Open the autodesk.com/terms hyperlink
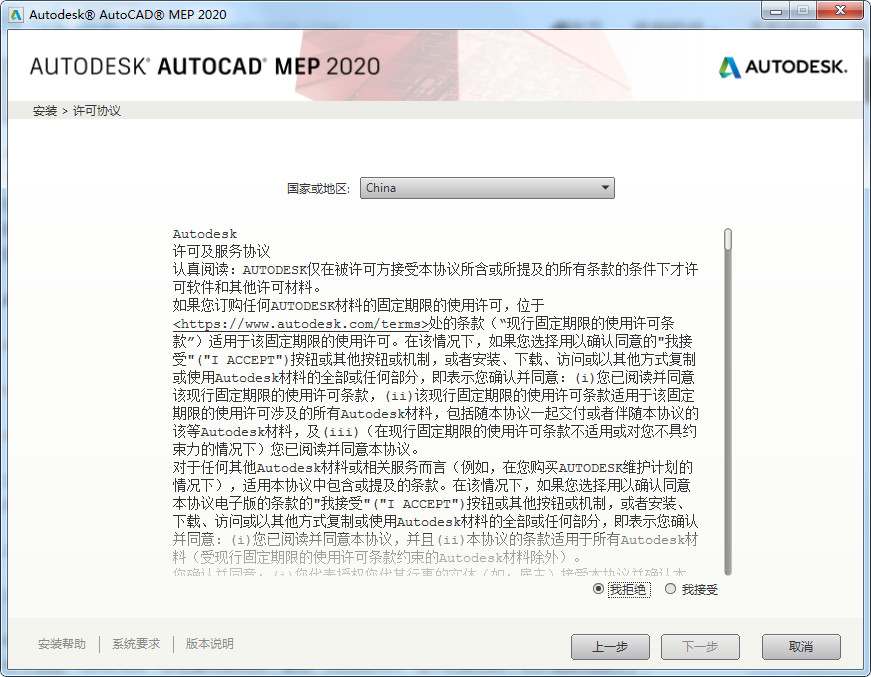 pyautogui.click(x=301, y=324)
